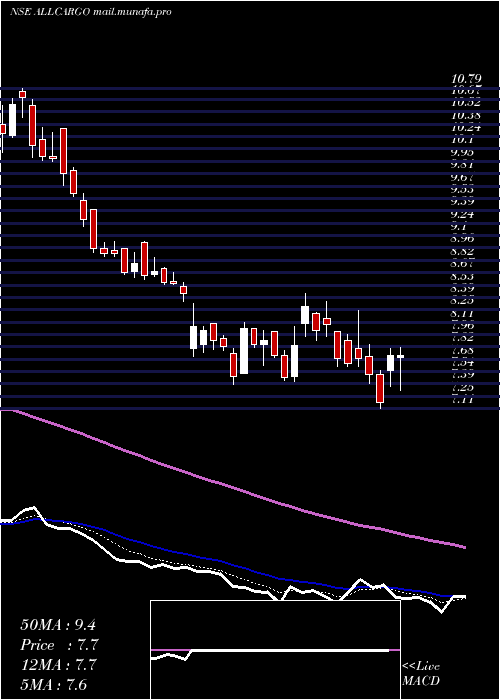The height and width of the screenshot is (700, 500).
Task: Select the 10.1 price axis label
Action: click(x=462, y=140)
